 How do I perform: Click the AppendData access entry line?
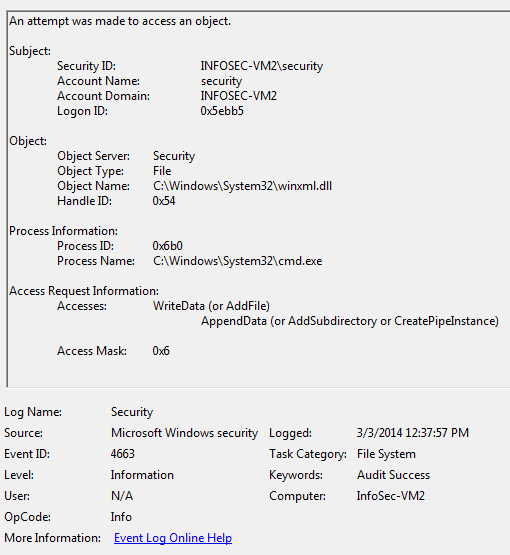pos(350,321)
